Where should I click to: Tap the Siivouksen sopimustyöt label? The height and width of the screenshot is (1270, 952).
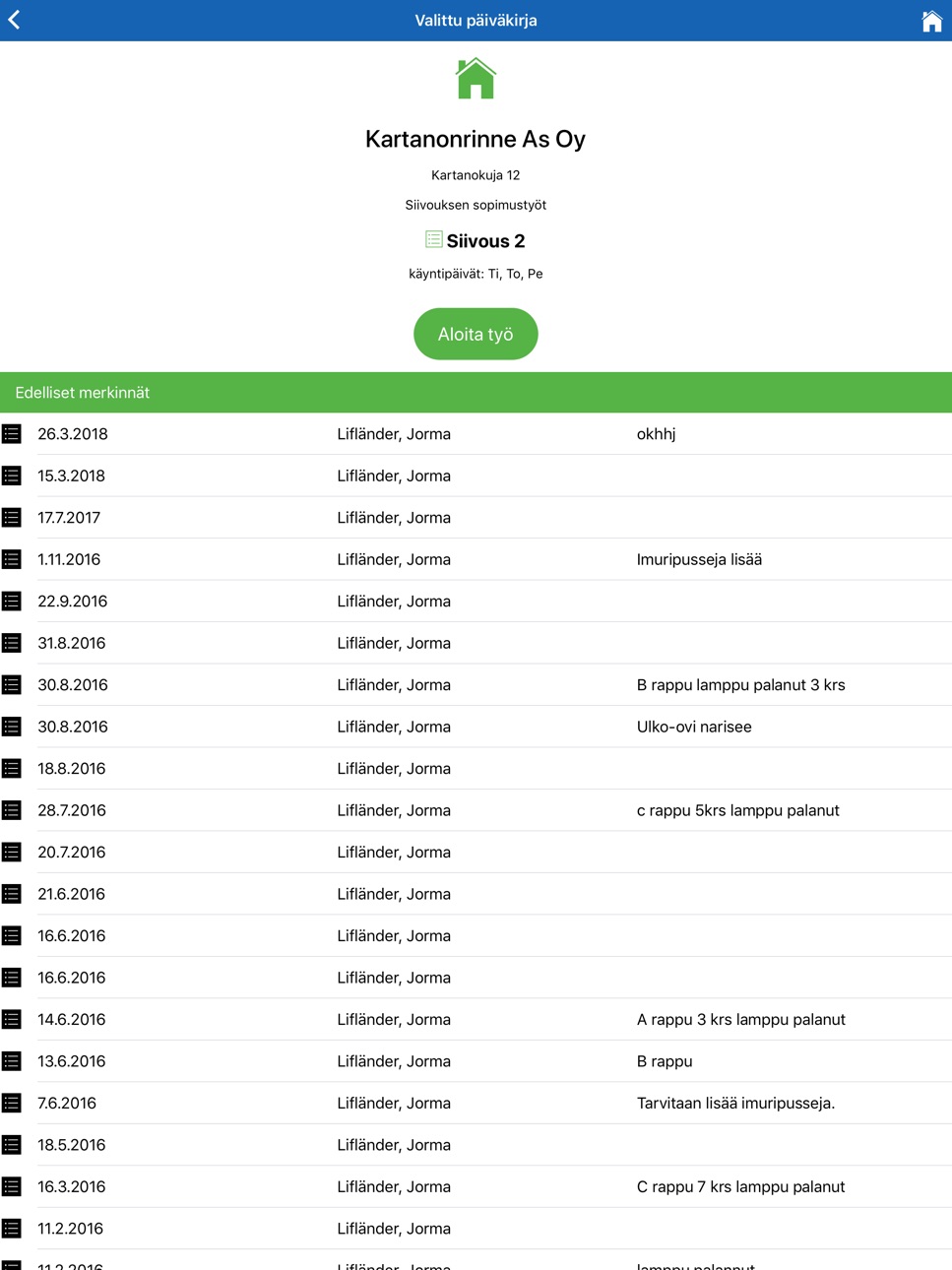pyautogui.click(x=476, y=205)
